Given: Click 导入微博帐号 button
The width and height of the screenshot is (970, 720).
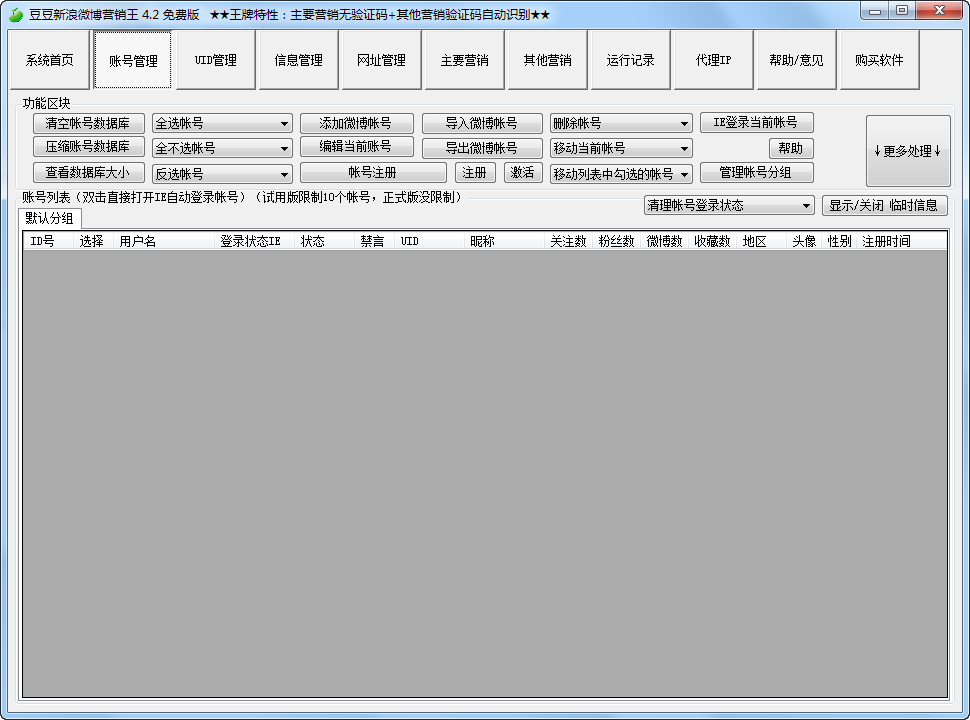Looking at the screenshot, I should (x=482, y=123).
